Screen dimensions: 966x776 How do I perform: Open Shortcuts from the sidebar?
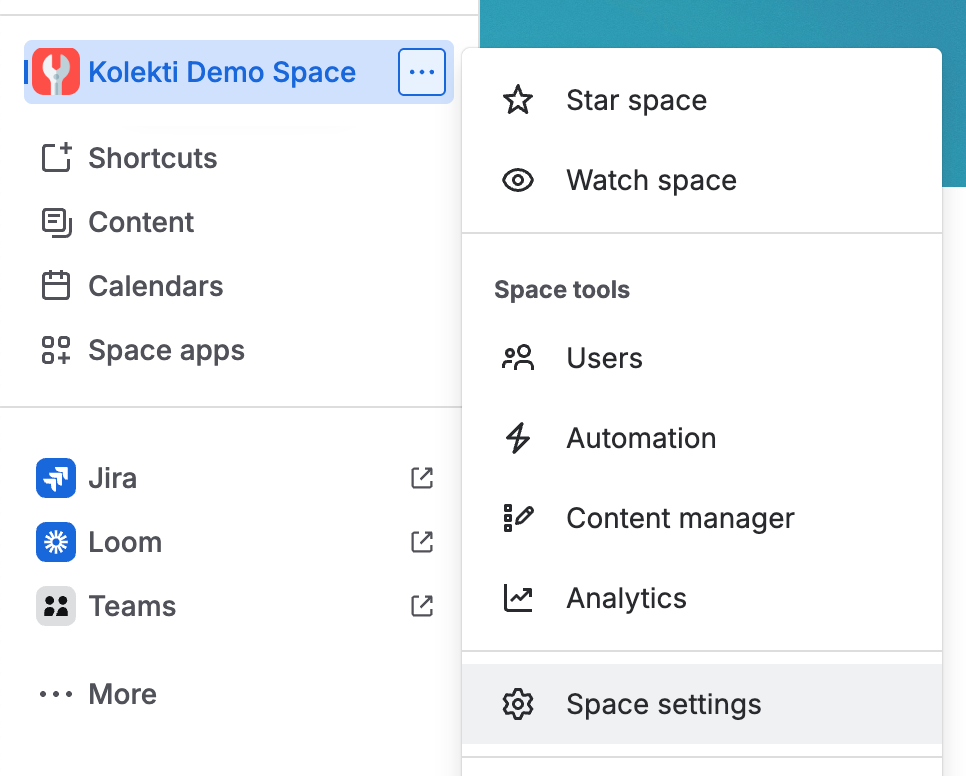[x=152, y=158]
